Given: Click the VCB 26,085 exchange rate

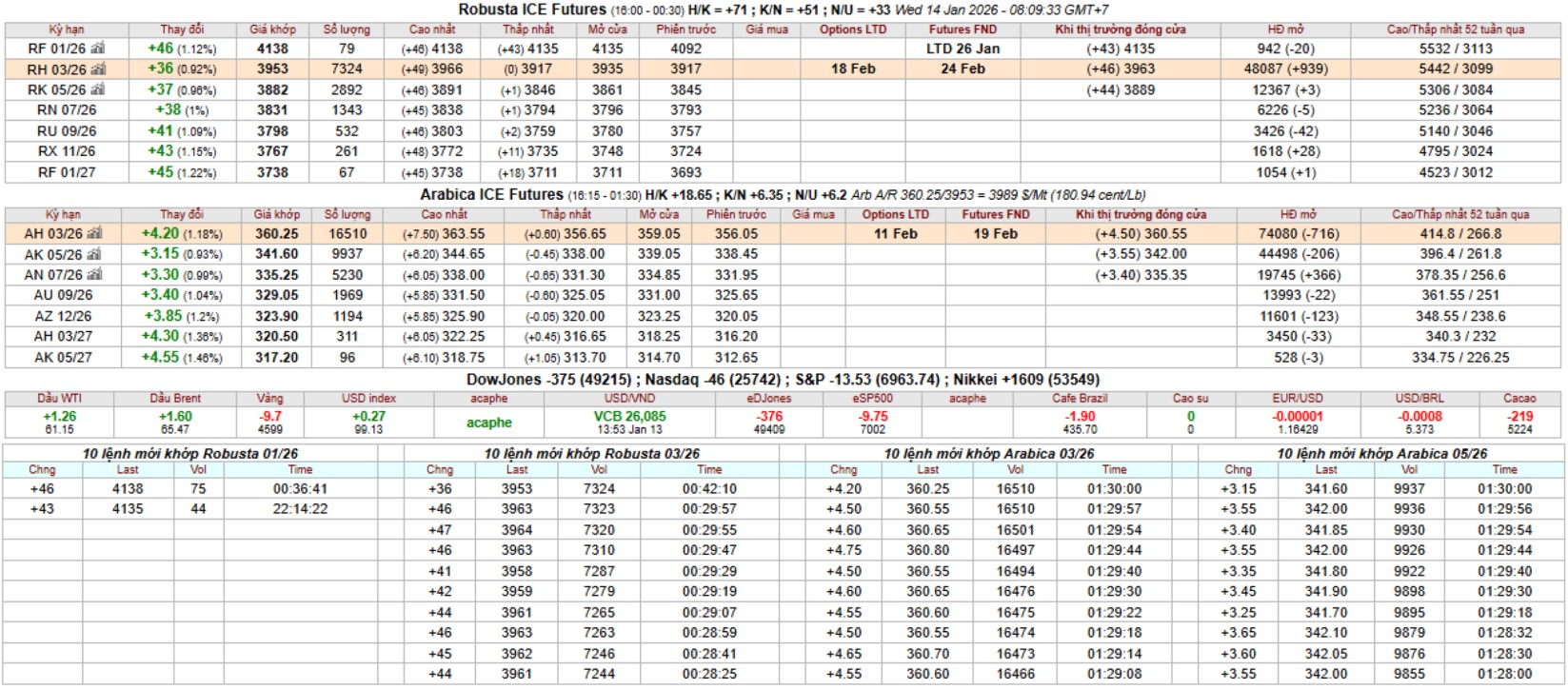Looking at the screenshot, I should pyautogui.click(x=629, y=417).
